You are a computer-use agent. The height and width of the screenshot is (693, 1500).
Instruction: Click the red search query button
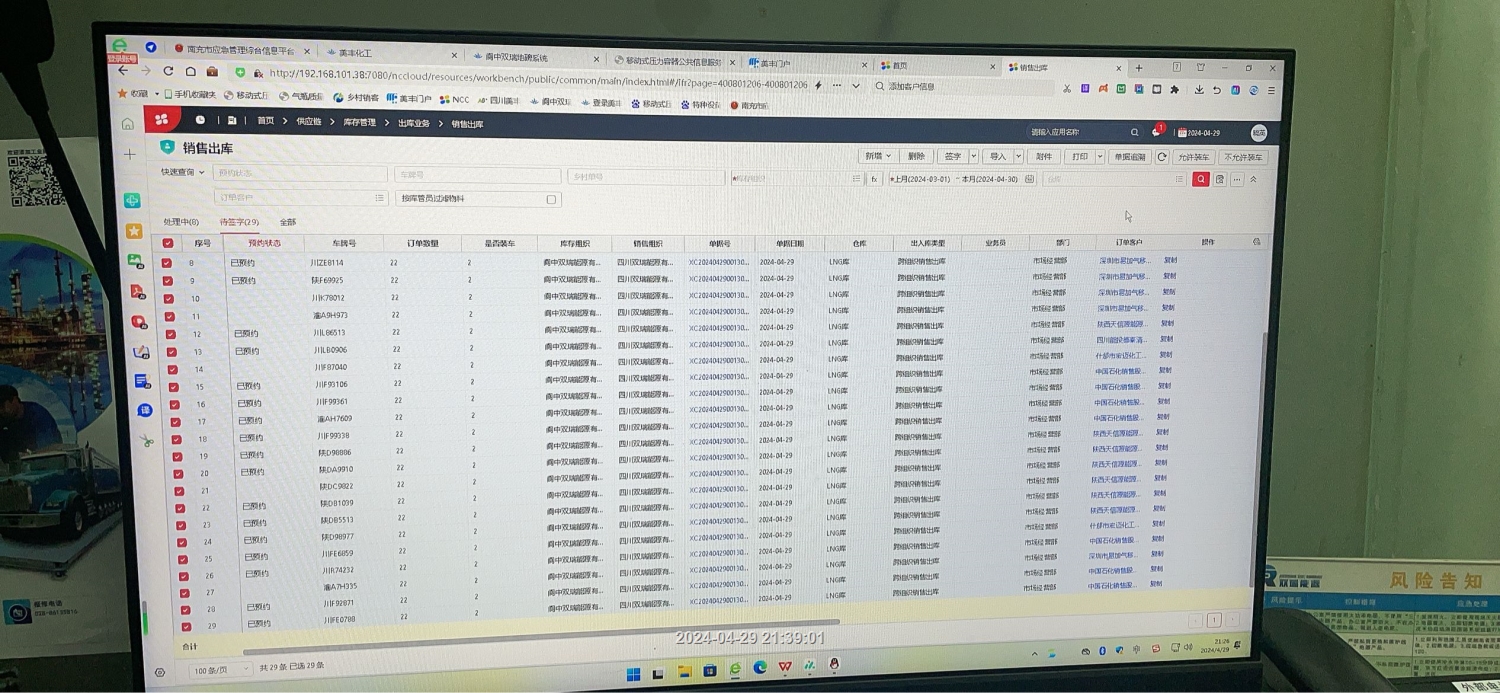(1201, 180)
